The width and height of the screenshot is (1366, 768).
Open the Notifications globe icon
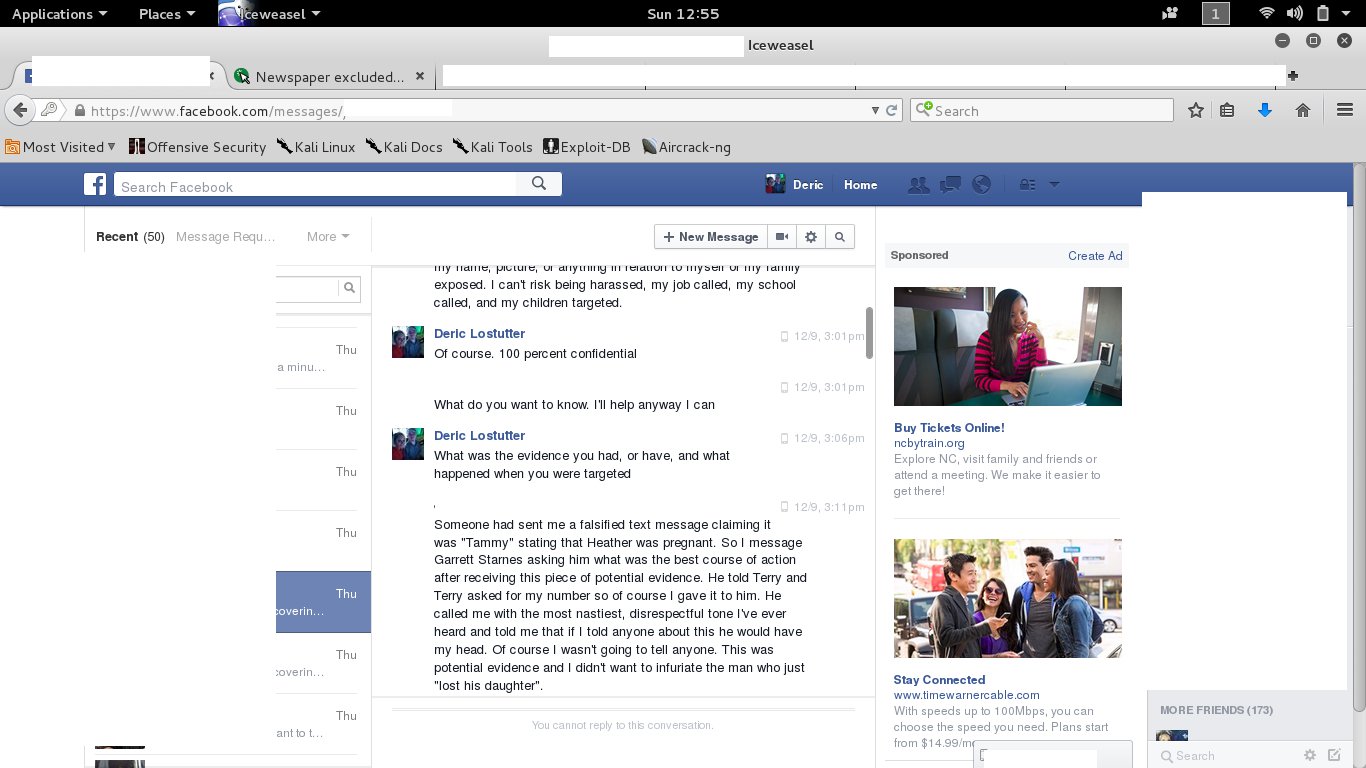tap(981, 185)
